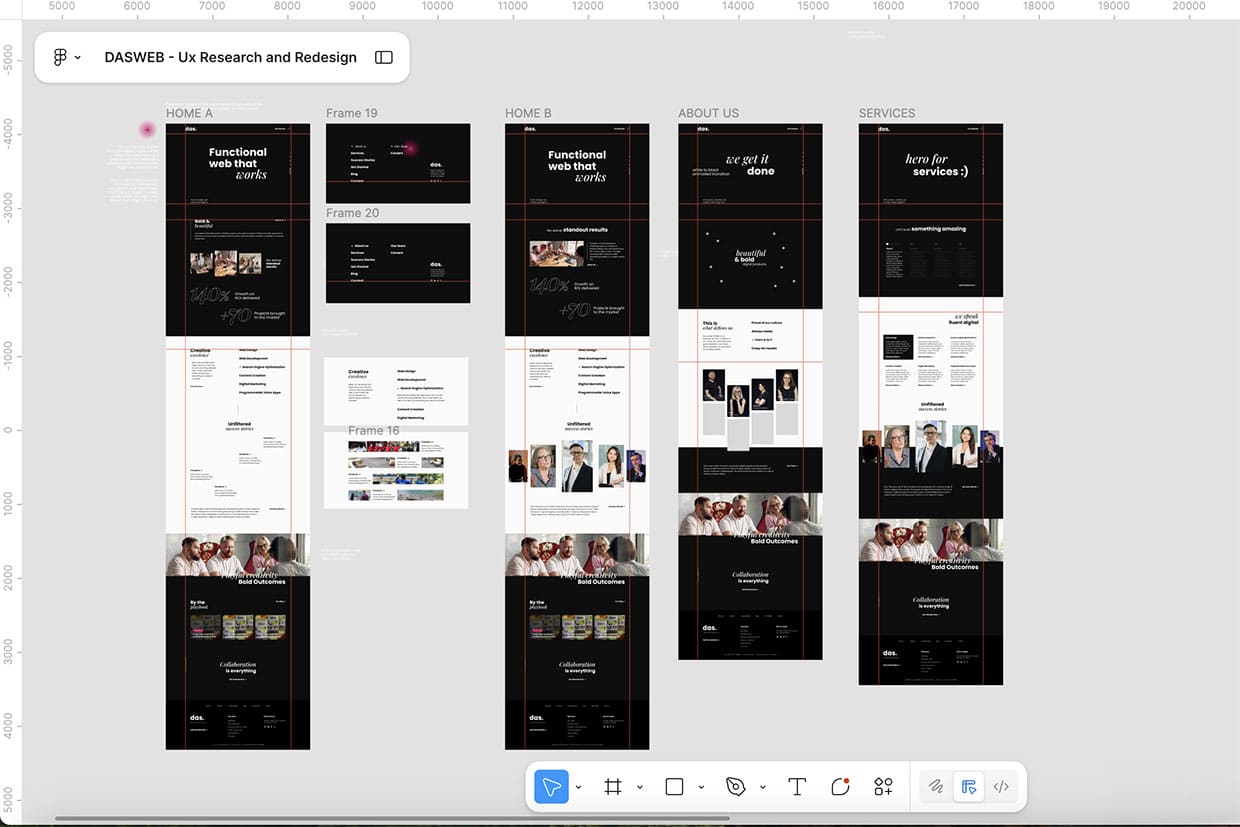Toggle the sidebar panel visibility
The width and height of the screenshot is (1240, 827).
[x=384, y=57]
